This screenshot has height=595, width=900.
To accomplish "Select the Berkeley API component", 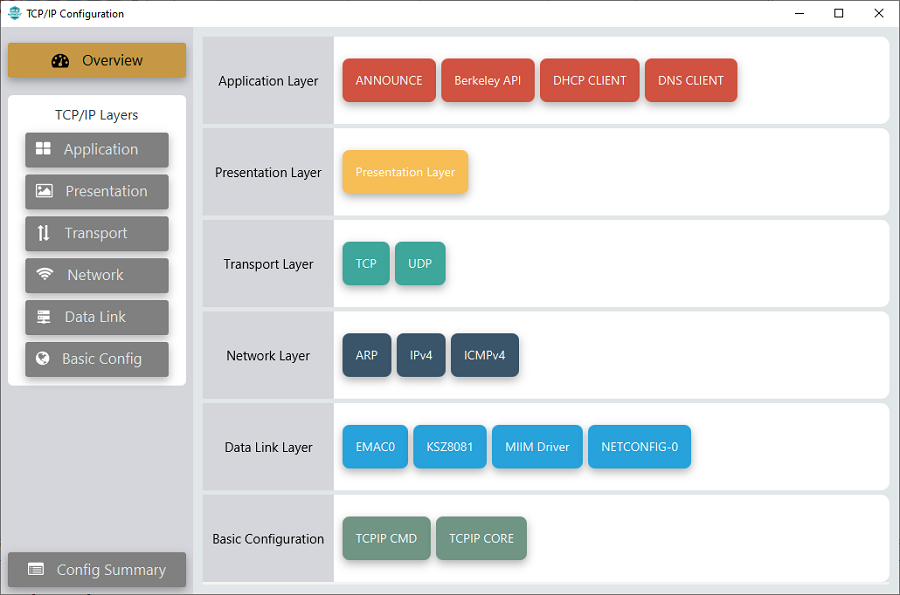I will pos(487,81).
